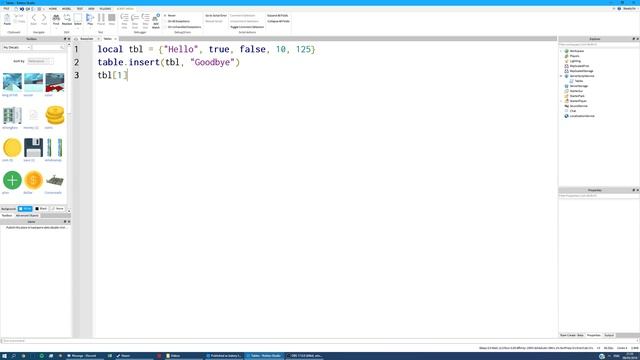The image size is (640, 360).
Task: Switch to the Baseplate document tab
Action: tap(87, 39)
